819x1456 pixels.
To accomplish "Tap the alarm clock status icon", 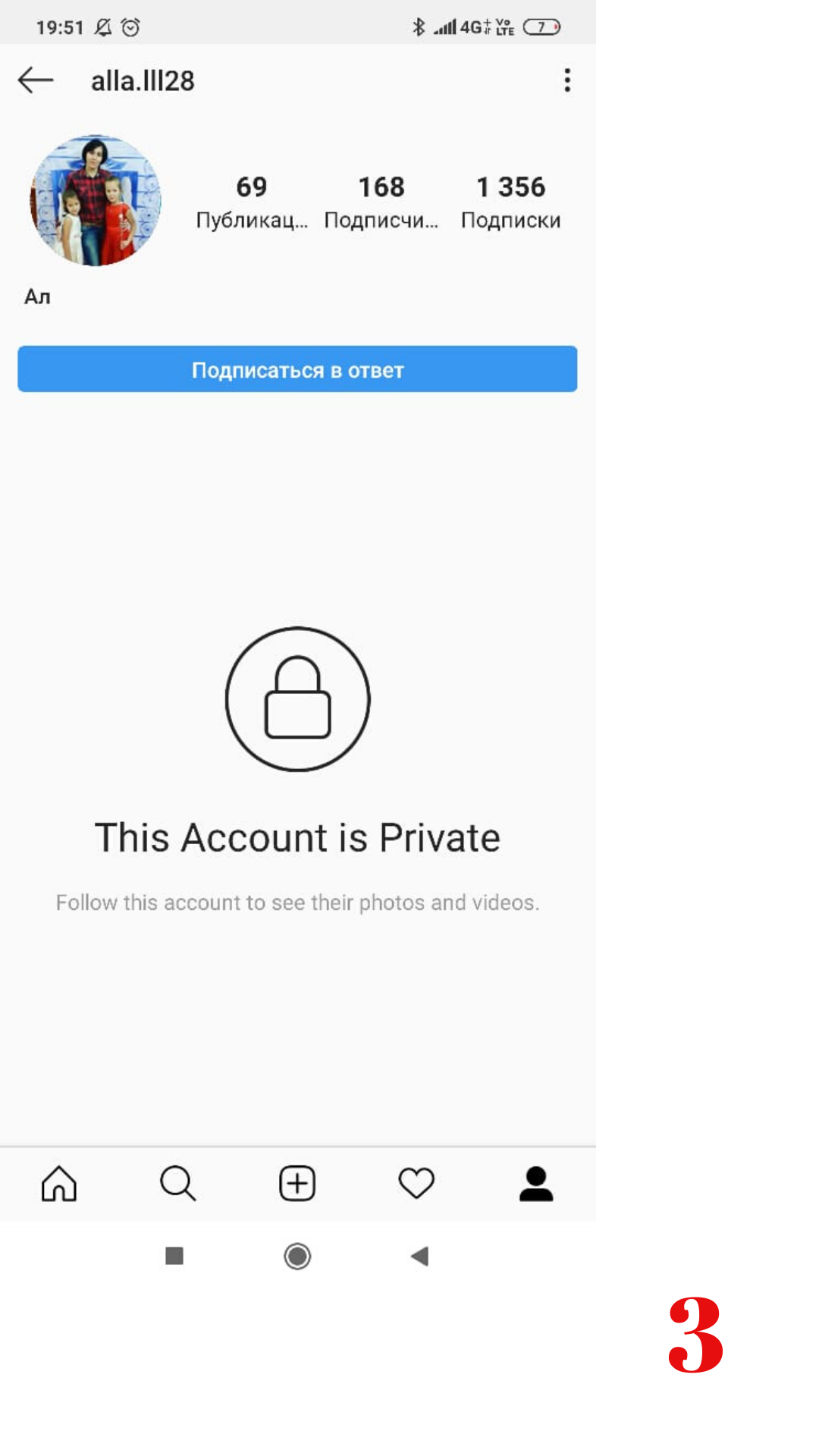I will [130, 28].
